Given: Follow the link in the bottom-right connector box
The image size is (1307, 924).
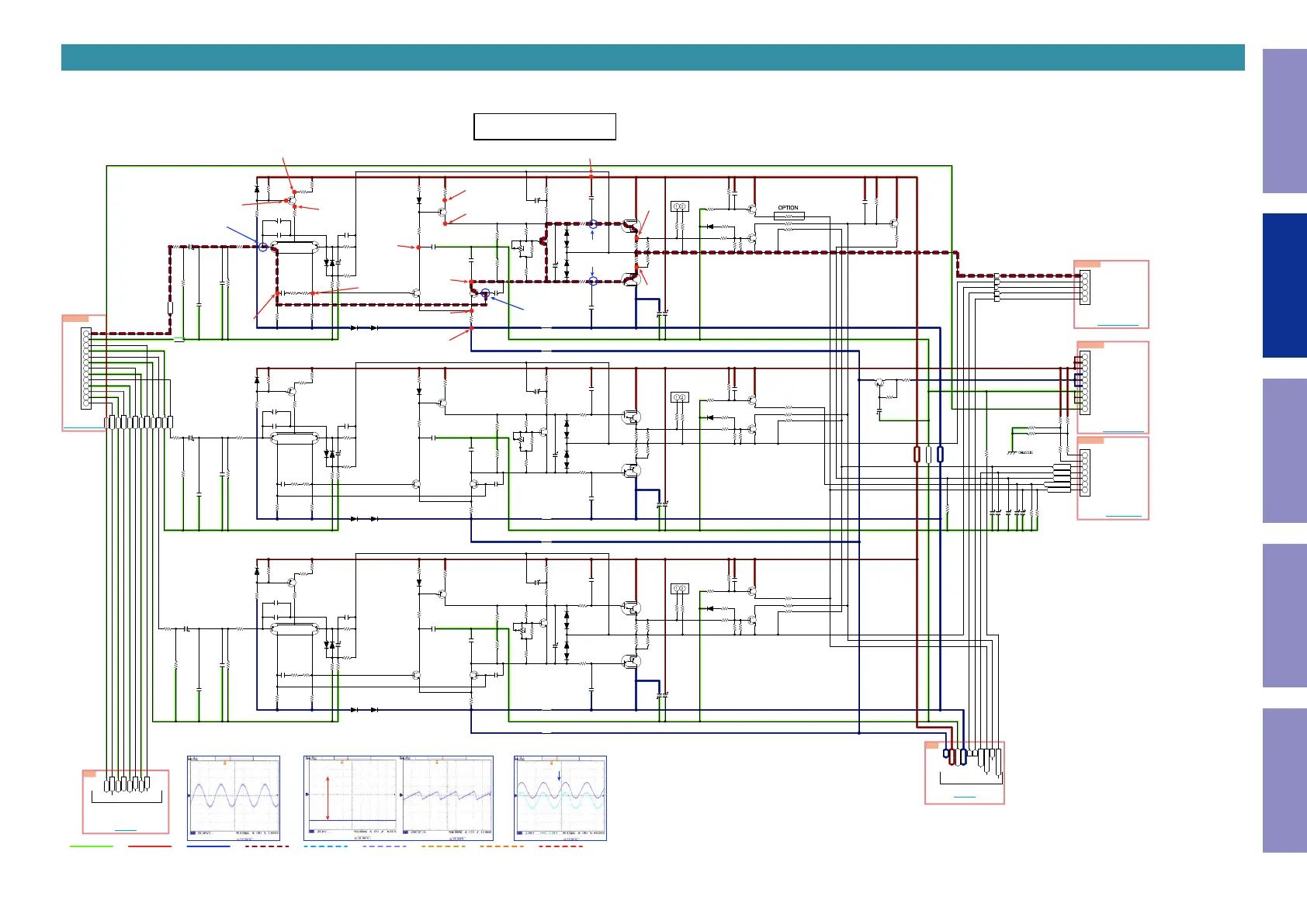Looking at the screenshot, I should (965, 797).
